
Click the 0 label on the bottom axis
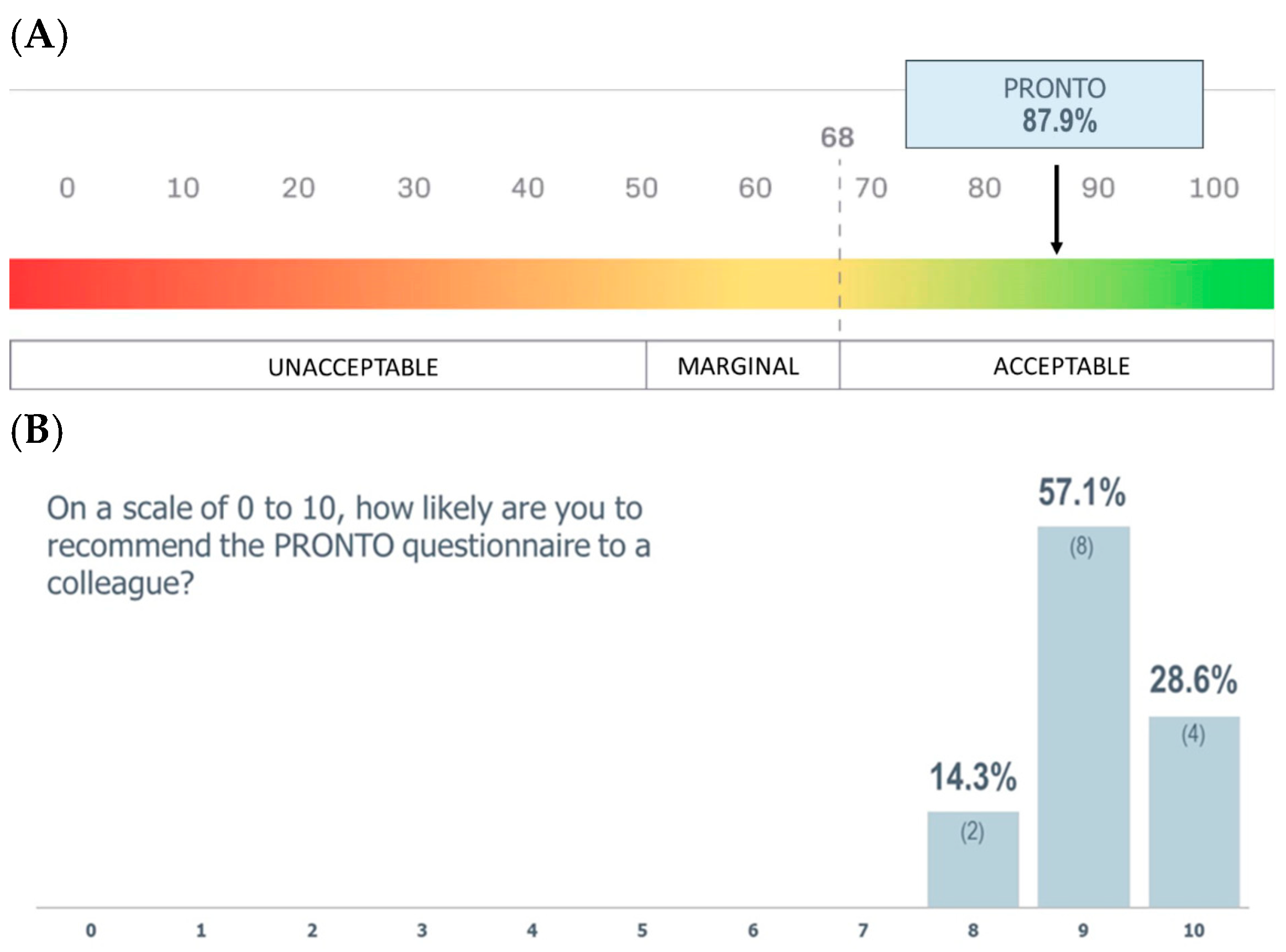91,929
